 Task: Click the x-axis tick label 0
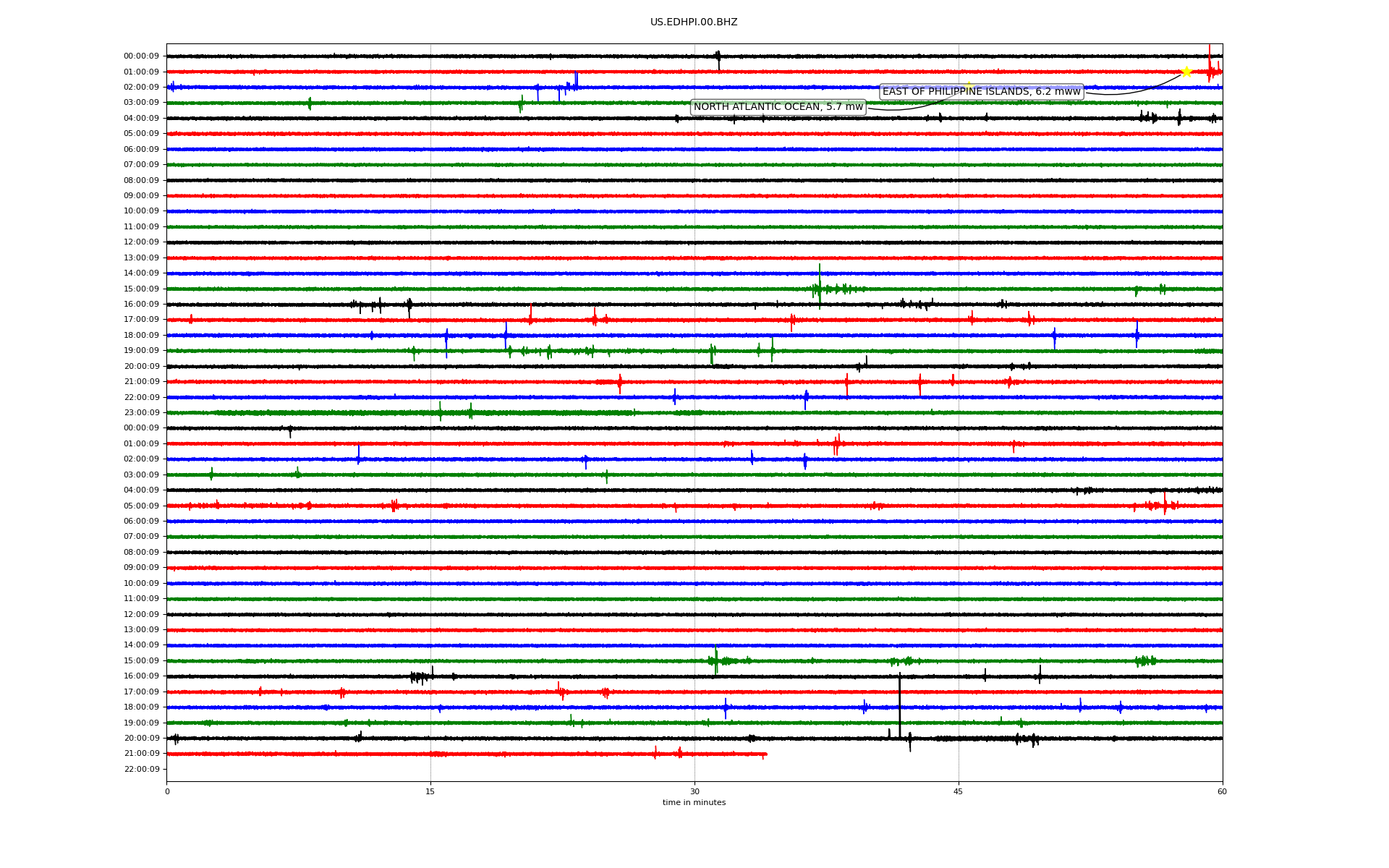point(167,791)
